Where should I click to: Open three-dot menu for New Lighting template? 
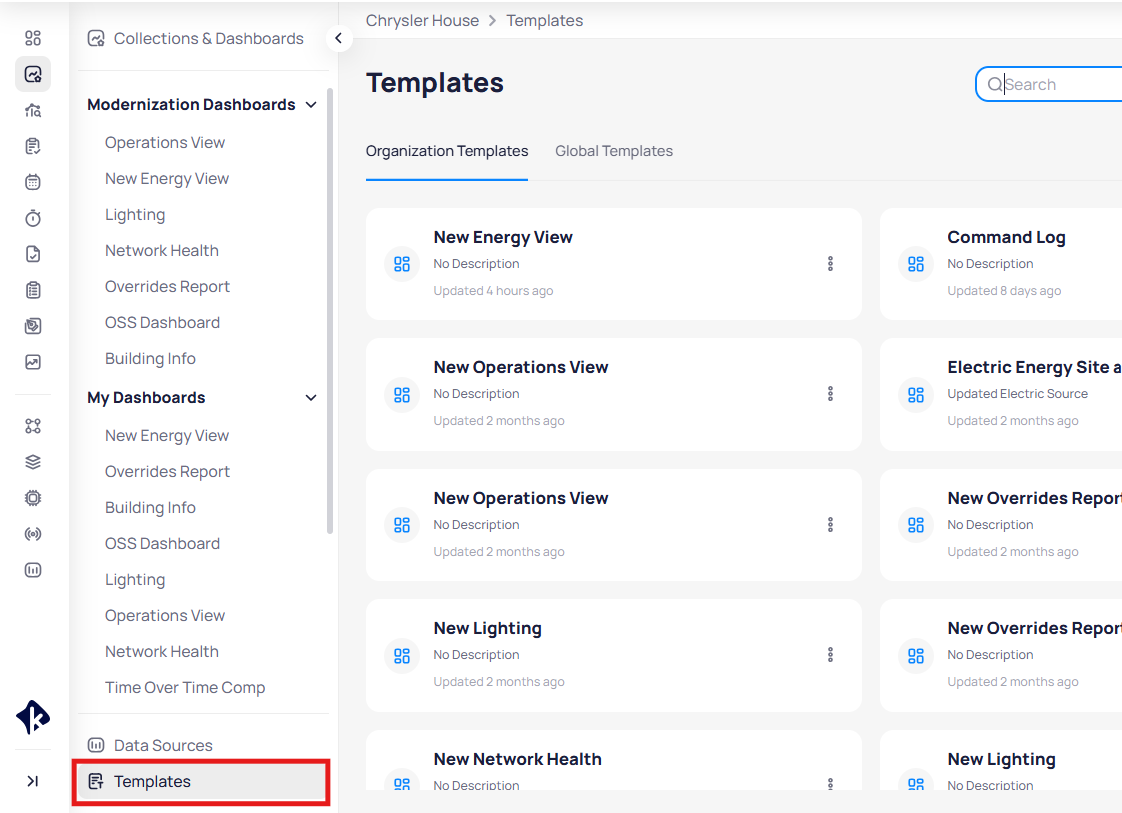click(830, 655)
